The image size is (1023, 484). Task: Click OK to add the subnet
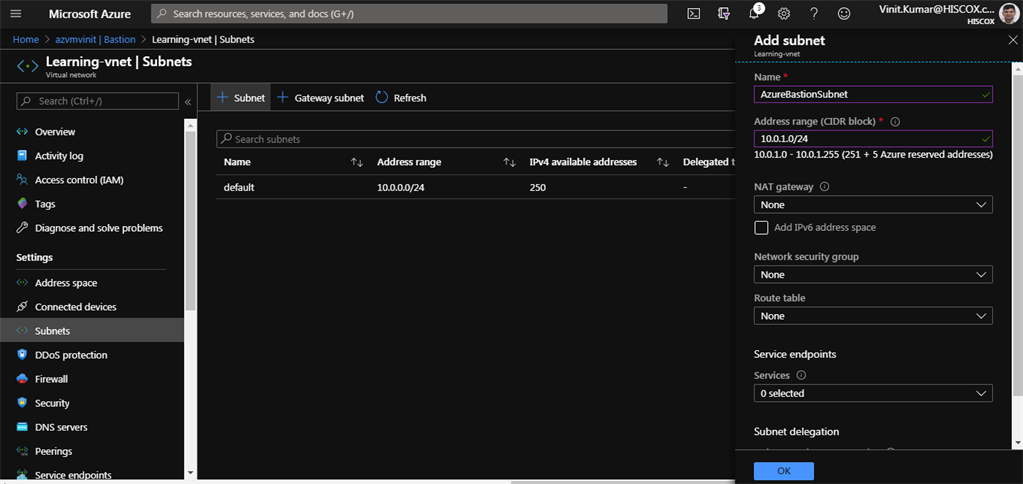point(784,471)
